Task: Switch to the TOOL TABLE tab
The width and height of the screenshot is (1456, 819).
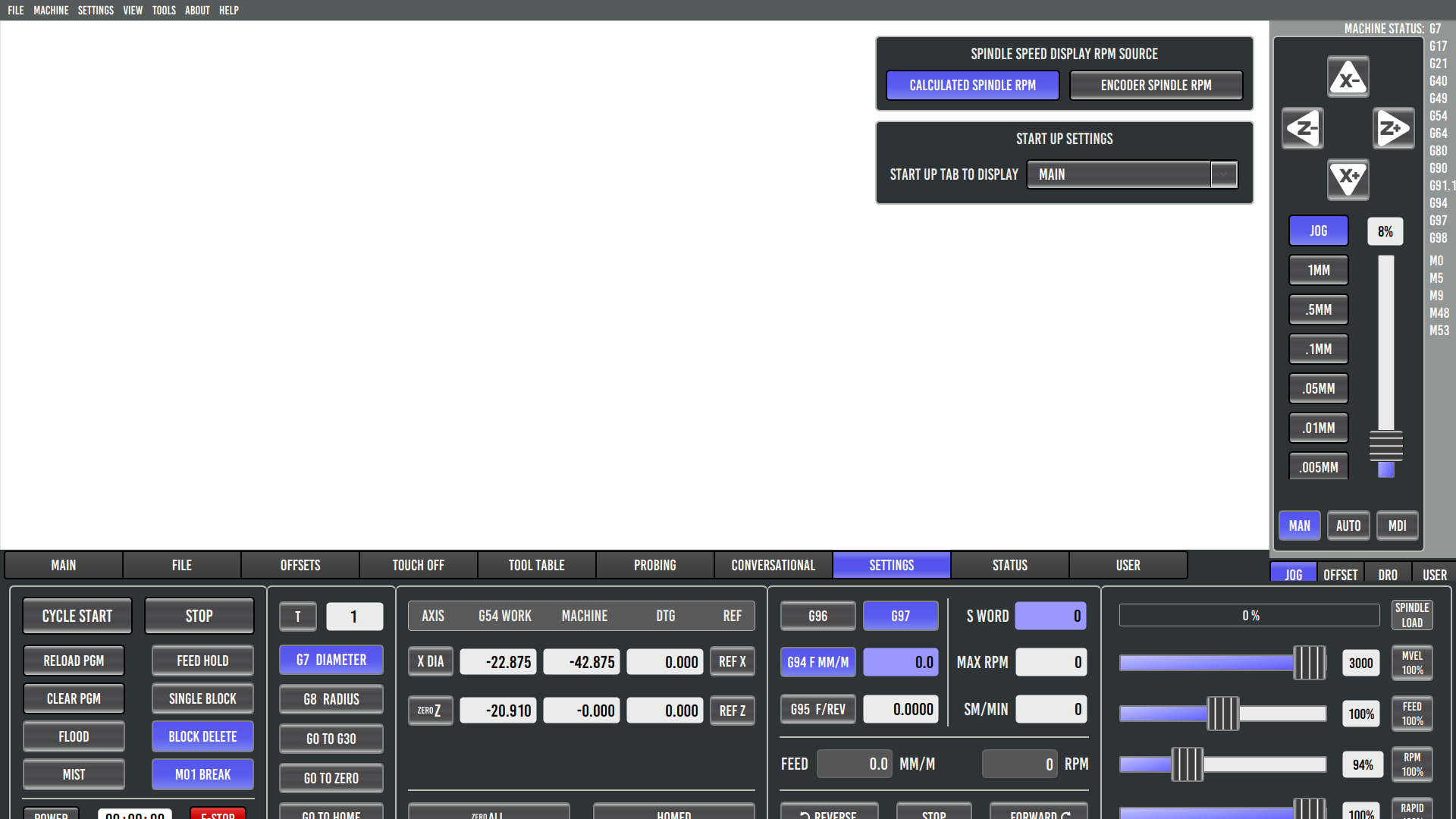Action: (536, 565)
